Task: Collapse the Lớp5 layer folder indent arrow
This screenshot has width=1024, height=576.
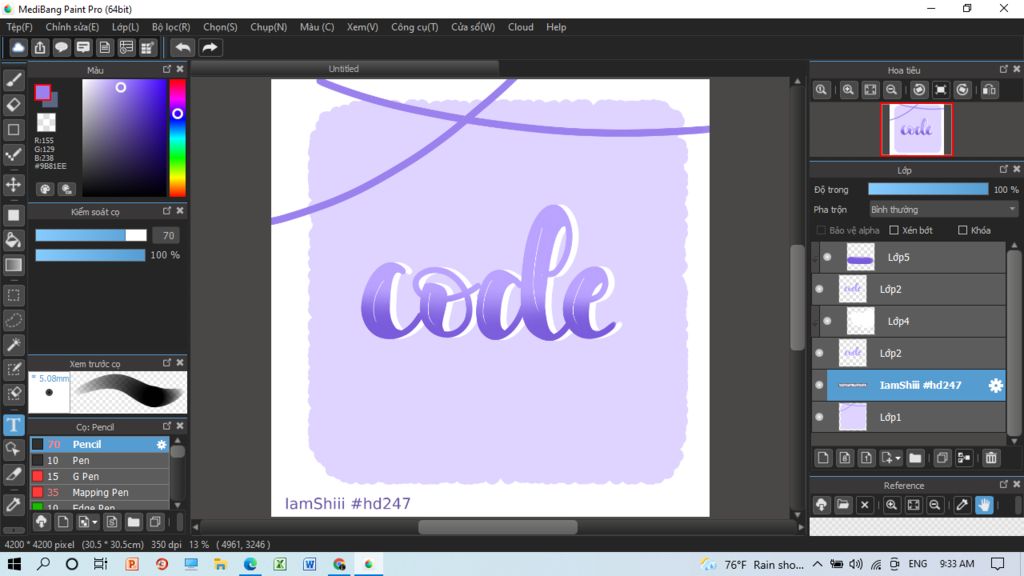Action: pyautogui.click(x=816, y=257)
